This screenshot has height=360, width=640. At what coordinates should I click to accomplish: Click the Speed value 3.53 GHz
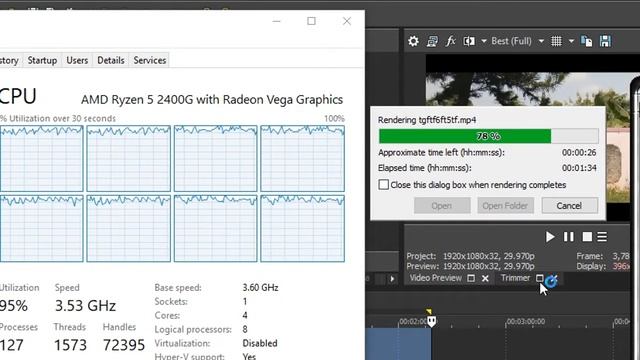coord(85,306)
